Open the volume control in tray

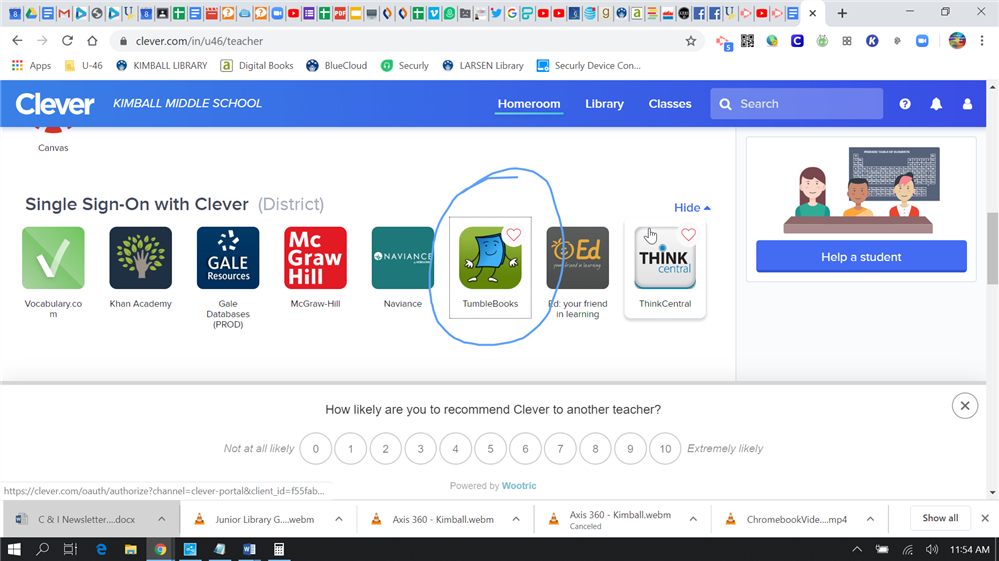932,549
